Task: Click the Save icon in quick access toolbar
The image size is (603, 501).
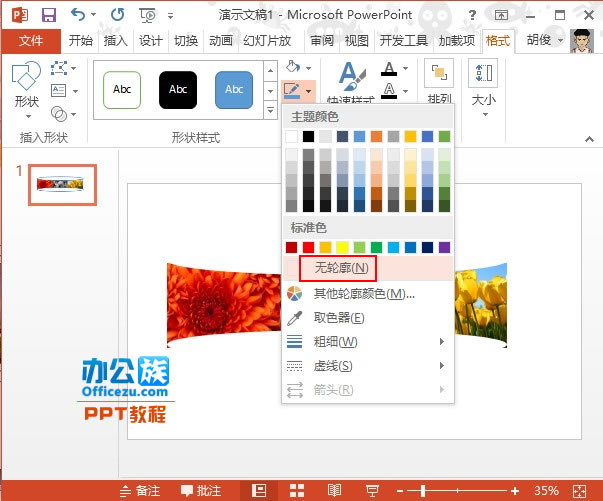Action: click(49, 15)
